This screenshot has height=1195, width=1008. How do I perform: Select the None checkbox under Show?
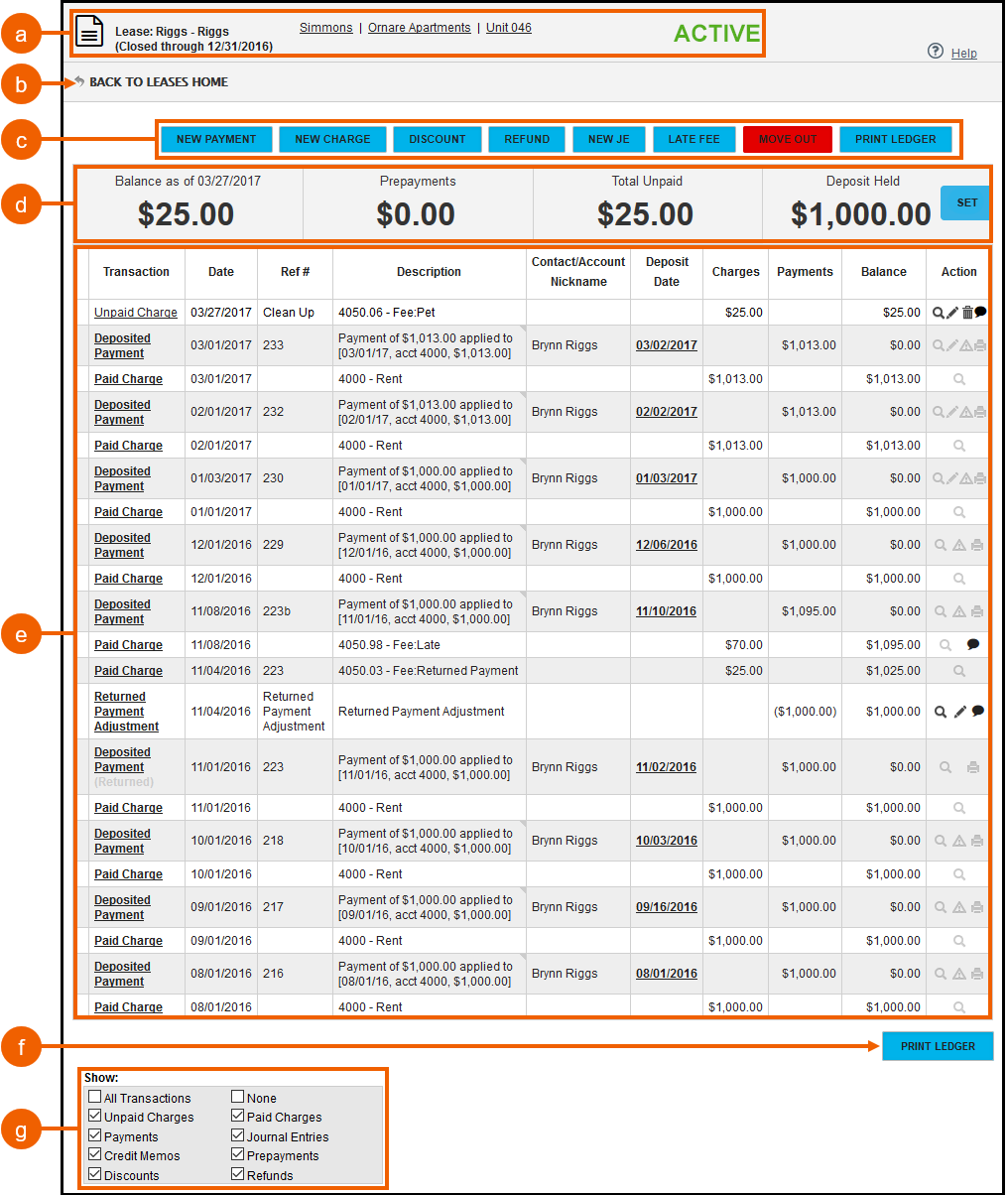pos(236,1098)
